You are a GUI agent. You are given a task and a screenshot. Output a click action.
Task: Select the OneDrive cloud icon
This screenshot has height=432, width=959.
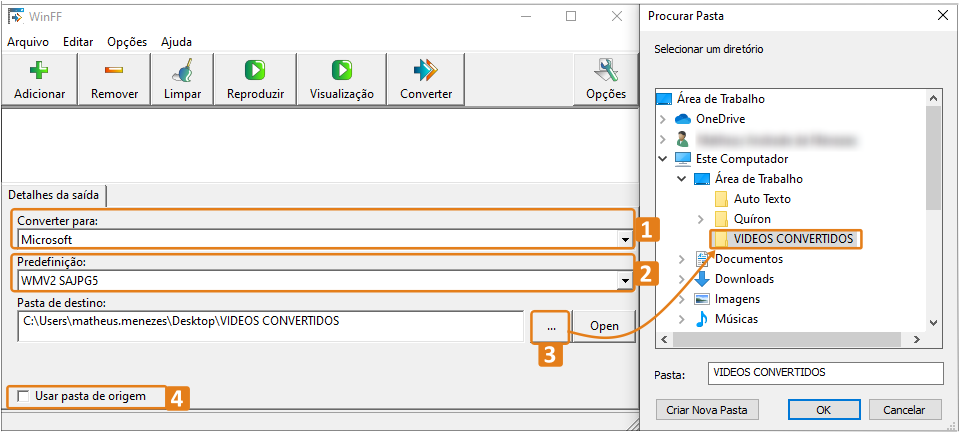coord(683,119)
